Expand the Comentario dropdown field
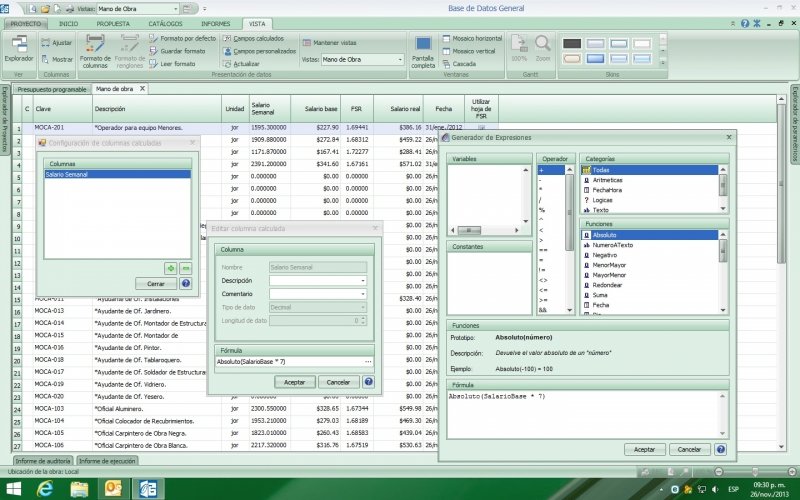The image size is (800, 500). (x=361, y=294)
